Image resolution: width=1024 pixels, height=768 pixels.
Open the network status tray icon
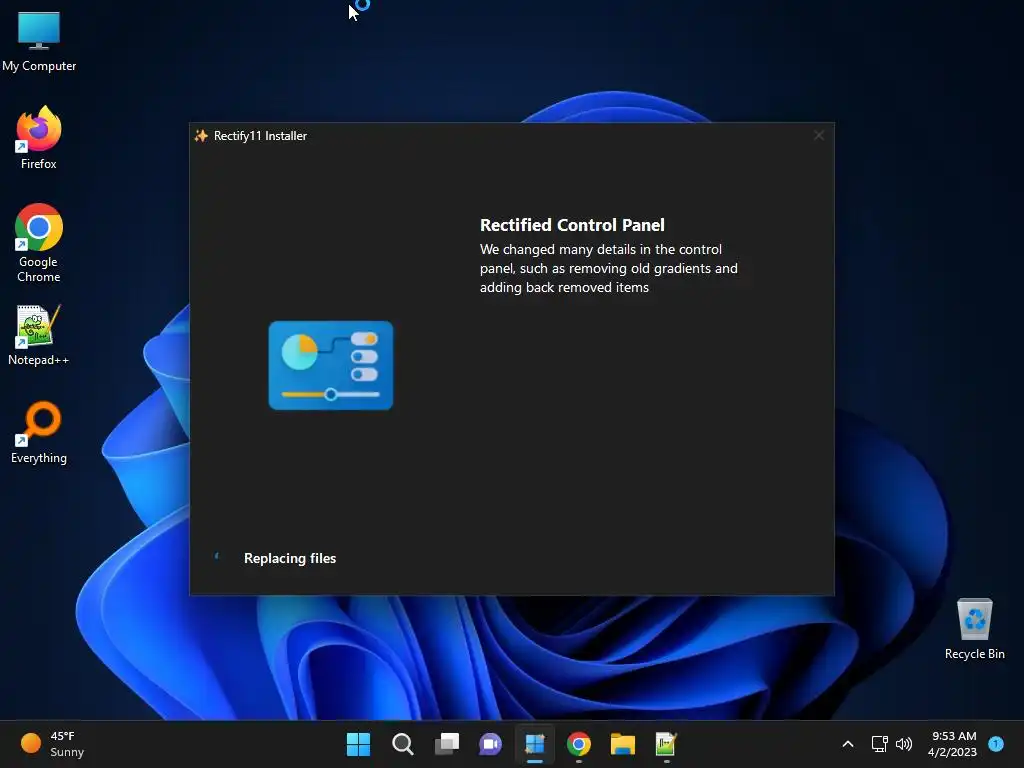point(880,744)
